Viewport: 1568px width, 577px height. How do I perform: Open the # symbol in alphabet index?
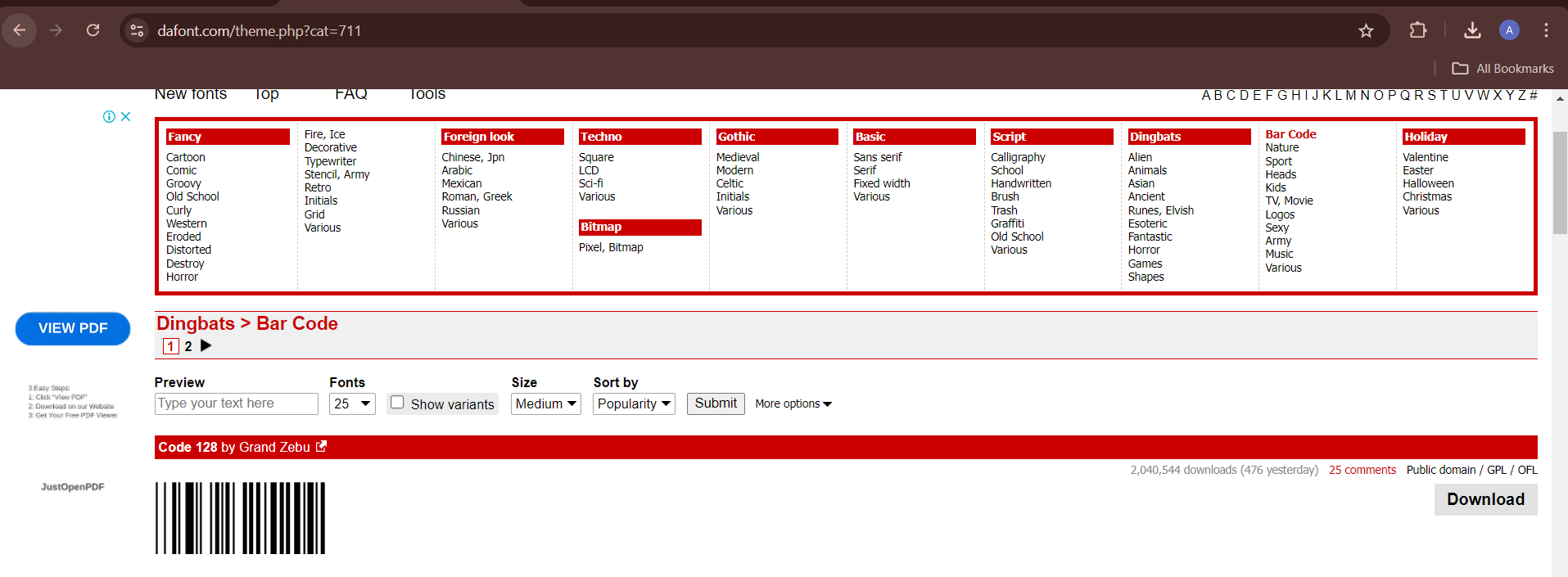1533,96
